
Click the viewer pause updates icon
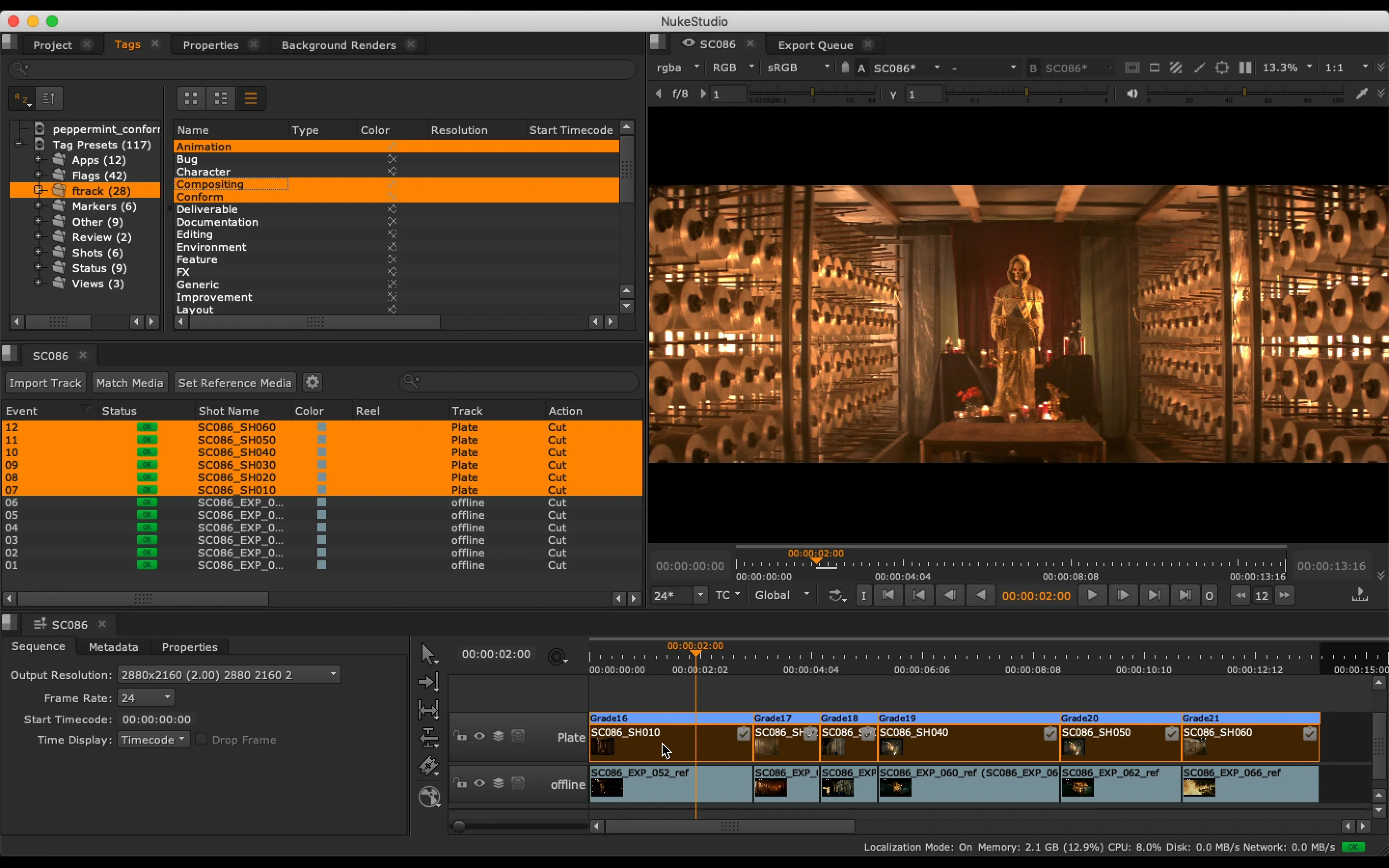[x=1245, y=68]
